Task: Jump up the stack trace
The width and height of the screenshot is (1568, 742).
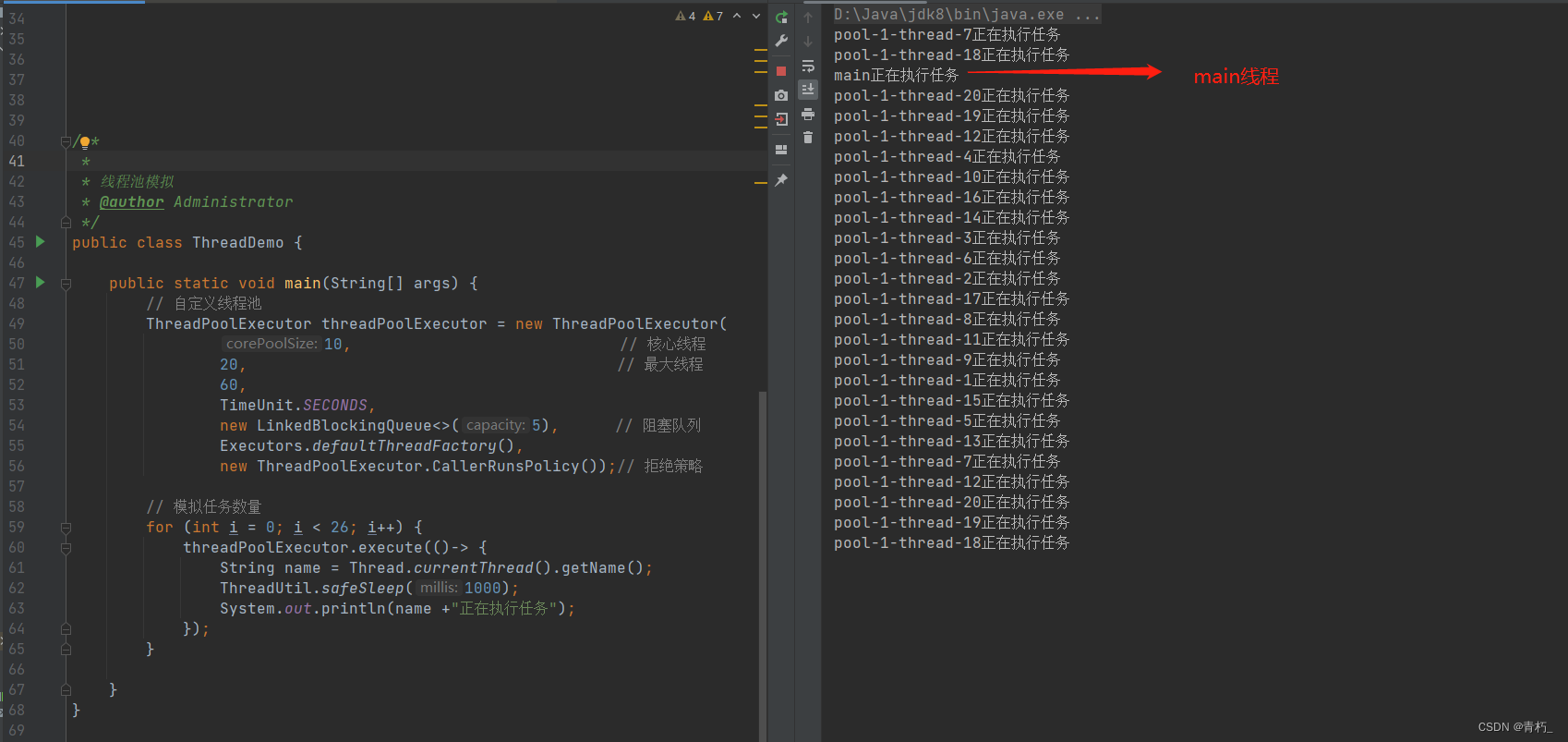Action: (x=808, y=18)
